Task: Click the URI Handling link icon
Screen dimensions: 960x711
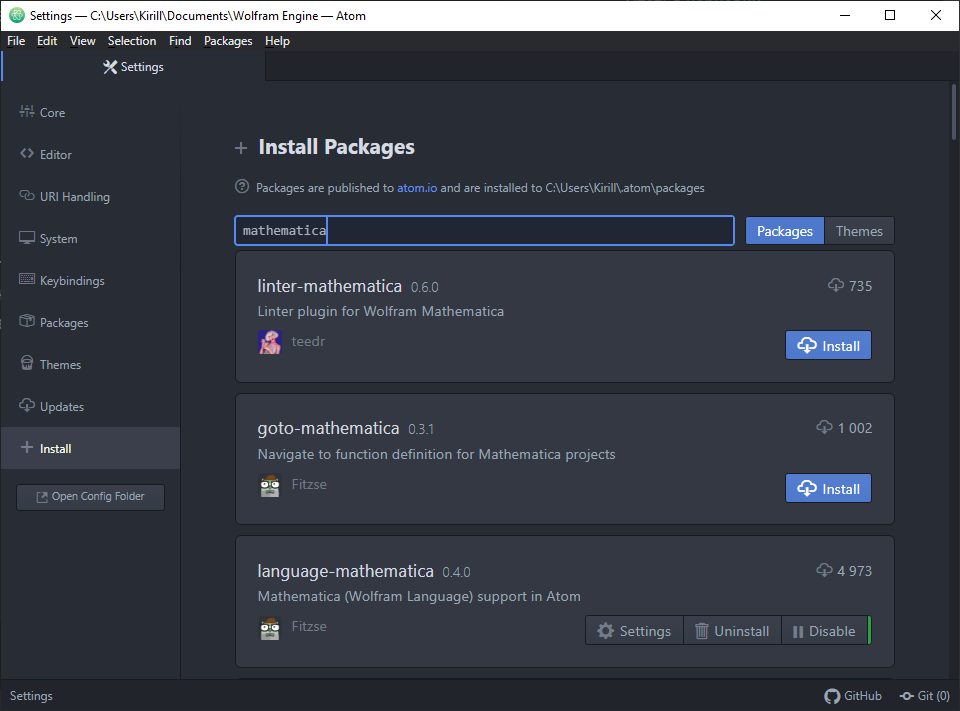Action: pyautogui.click(x=27, y=195)
